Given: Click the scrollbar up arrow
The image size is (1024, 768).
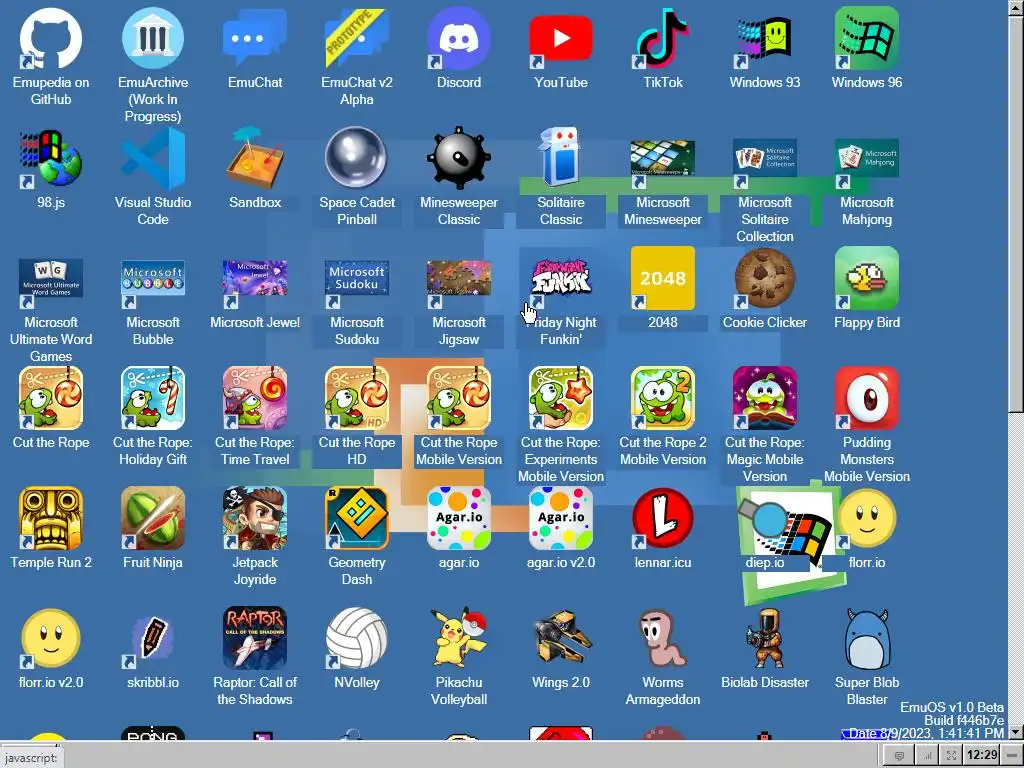Looking at the screenshot, I should pos(1016,7).
